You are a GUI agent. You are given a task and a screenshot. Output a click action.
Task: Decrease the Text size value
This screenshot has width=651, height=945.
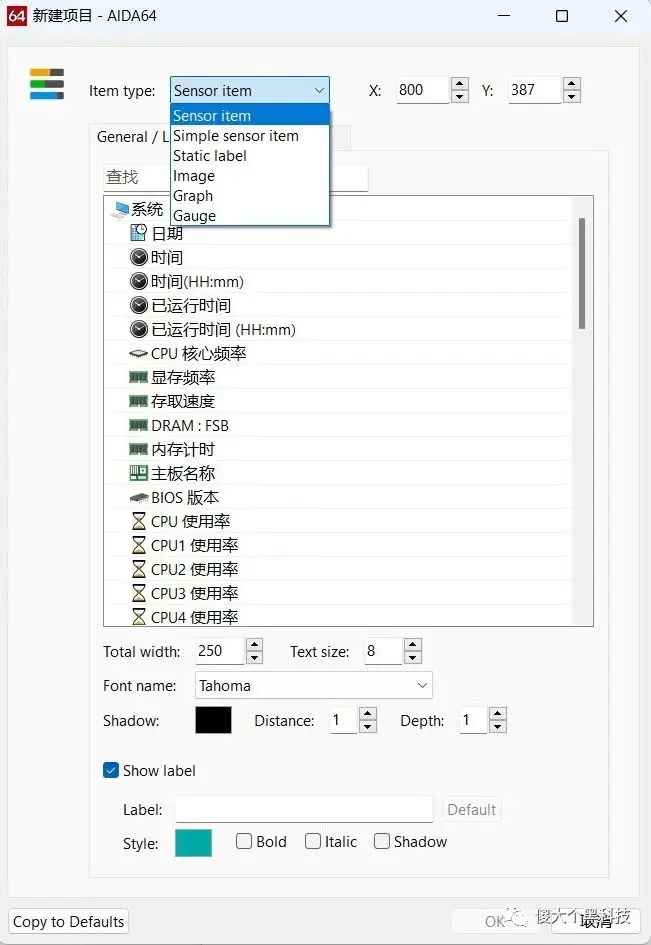click(413, 658)
